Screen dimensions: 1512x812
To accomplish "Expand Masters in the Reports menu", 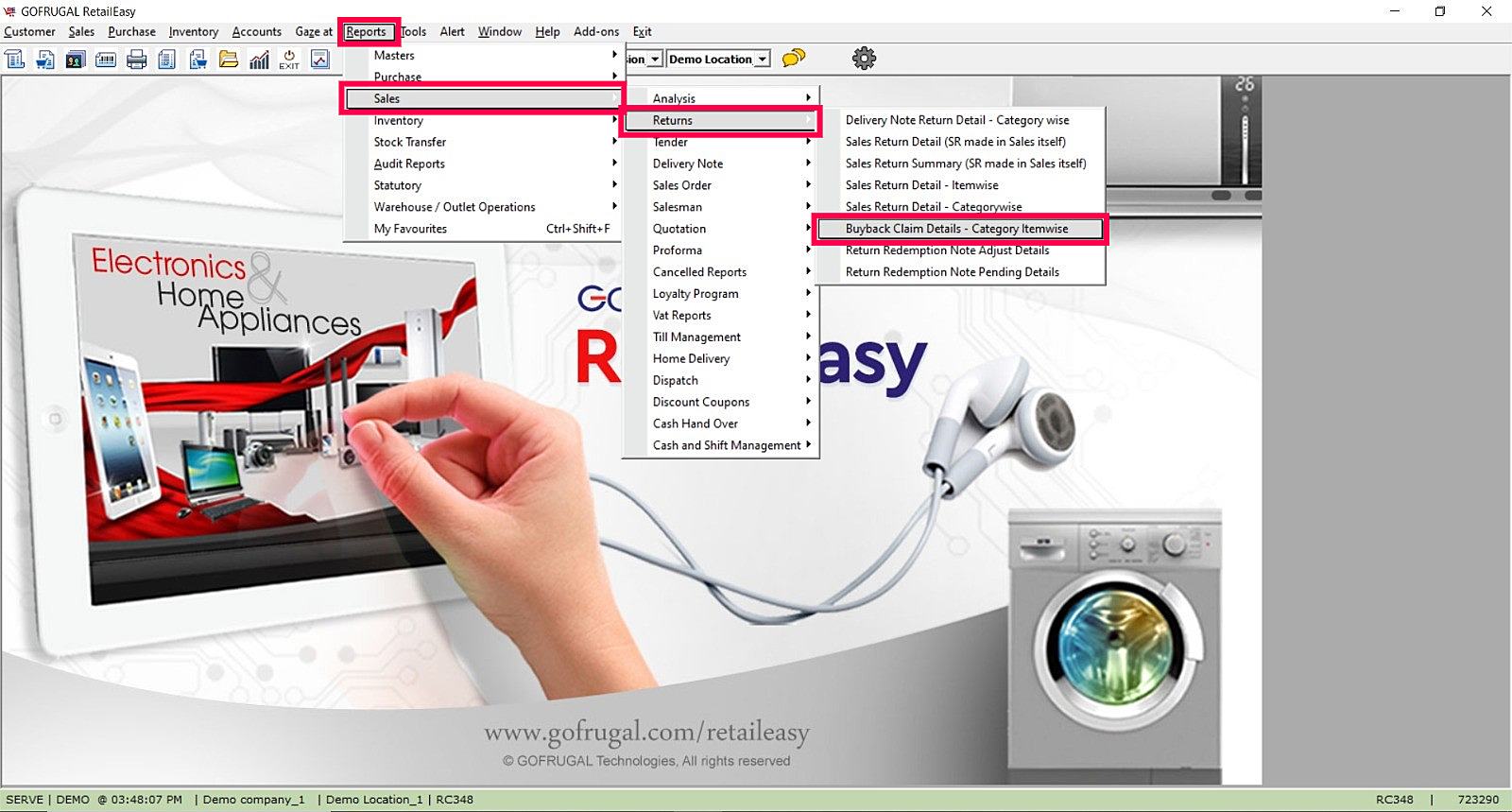I will coord(482,56).
